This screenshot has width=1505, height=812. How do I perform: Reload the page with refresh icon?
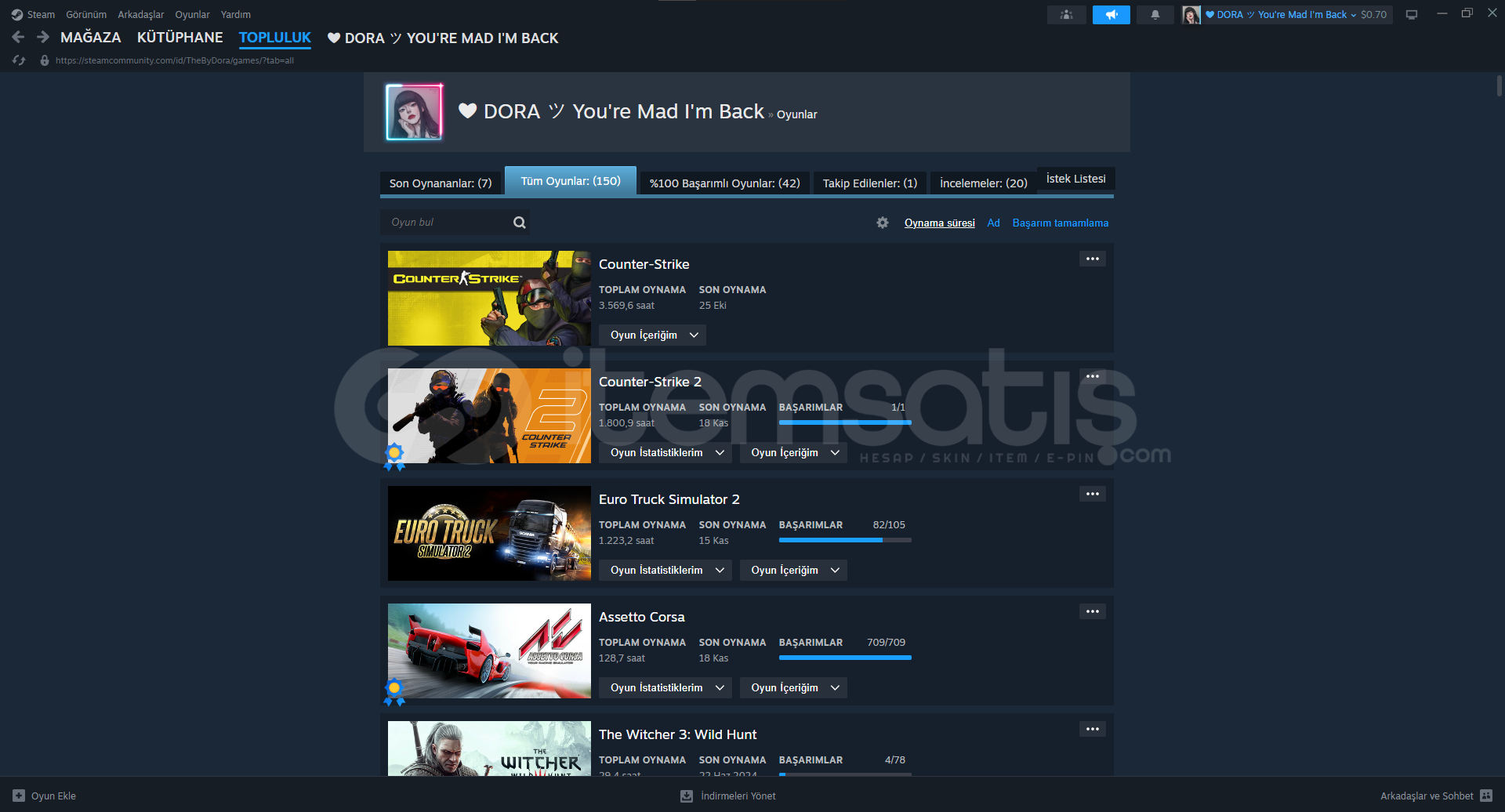[19, 60]
